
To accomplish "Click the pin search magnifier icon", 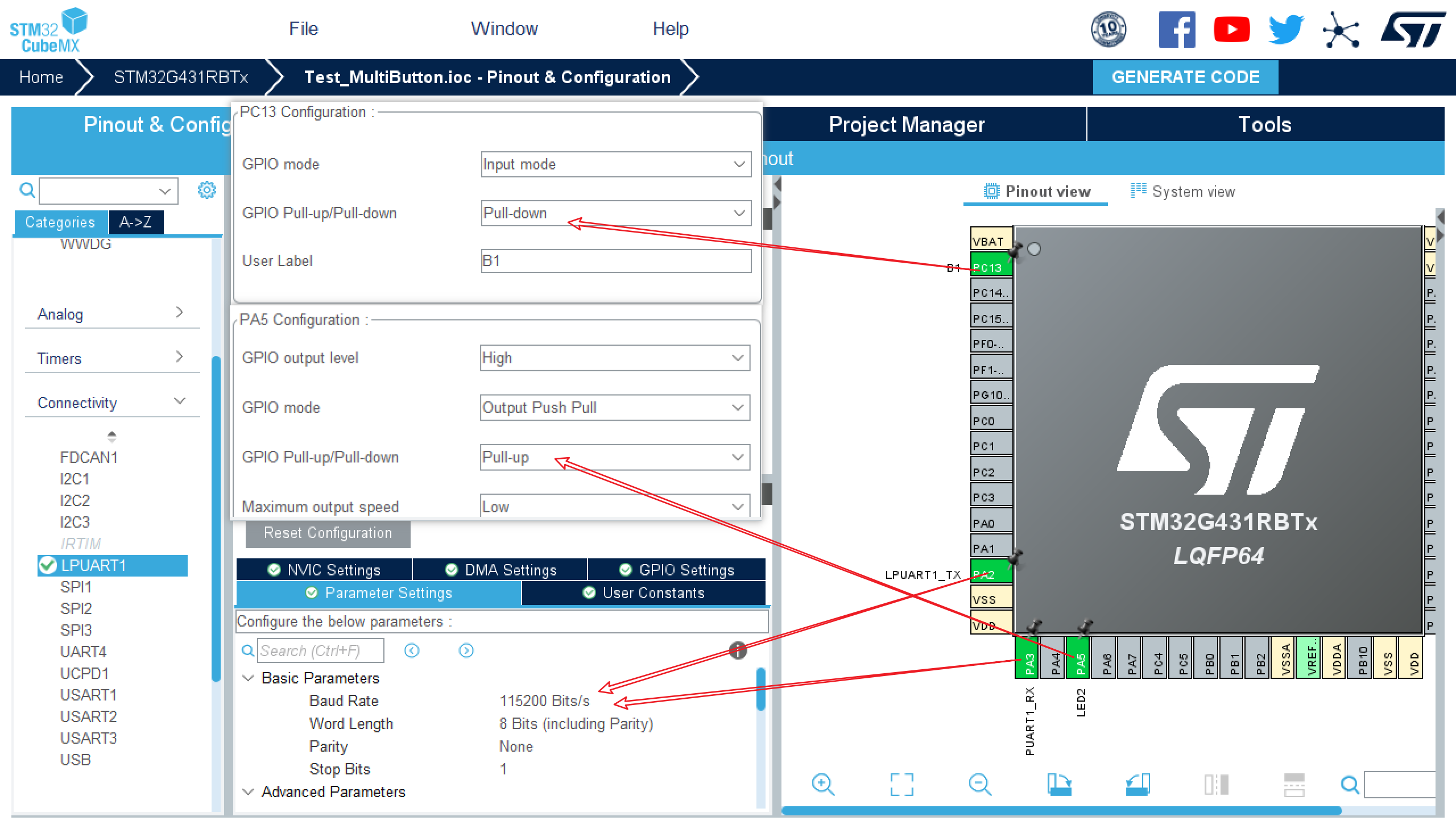I will [x=1350, y=785].
